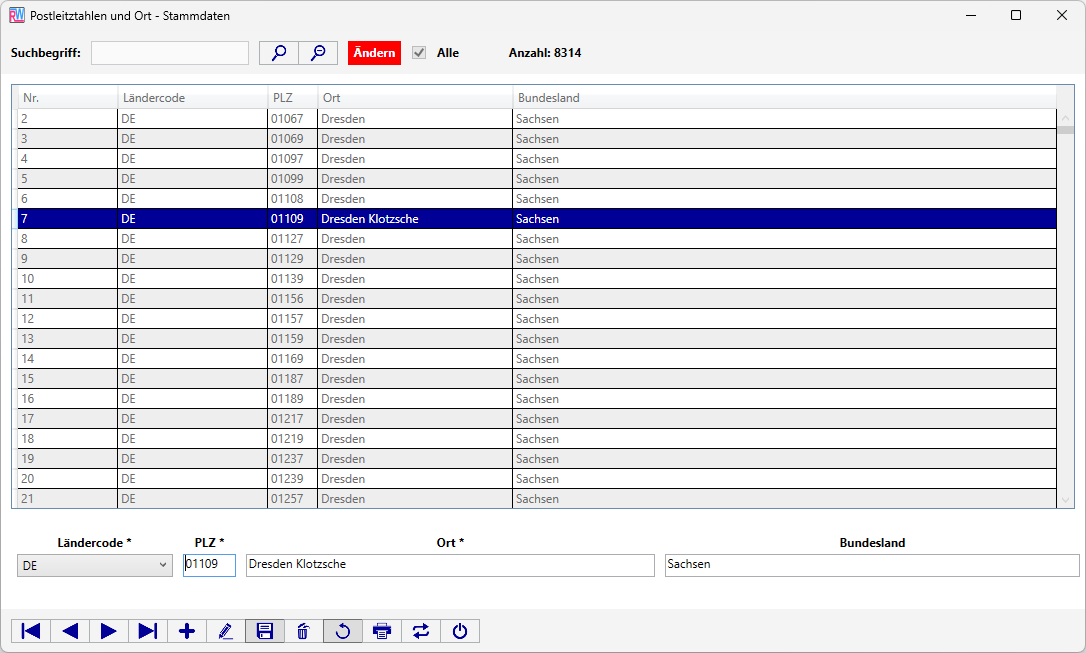Click the PLZ input field containing 01109
Image resolution: width=1086 pixels, height=653 pixels.
pyautogui.click(x=209, y=564)
